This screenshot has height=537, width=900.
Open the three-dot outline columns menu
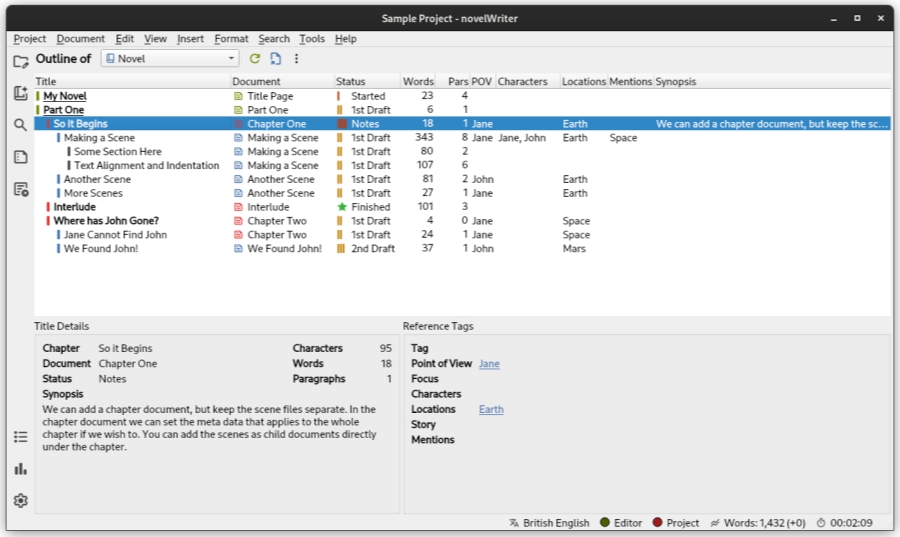coord(296,59)
